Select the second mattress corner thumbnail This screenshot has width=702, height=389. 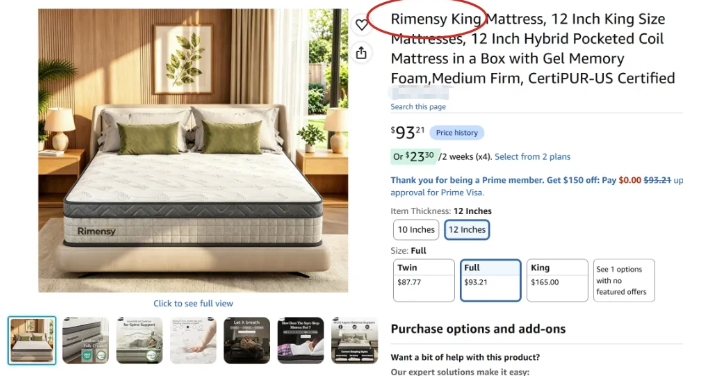[86, 341]
